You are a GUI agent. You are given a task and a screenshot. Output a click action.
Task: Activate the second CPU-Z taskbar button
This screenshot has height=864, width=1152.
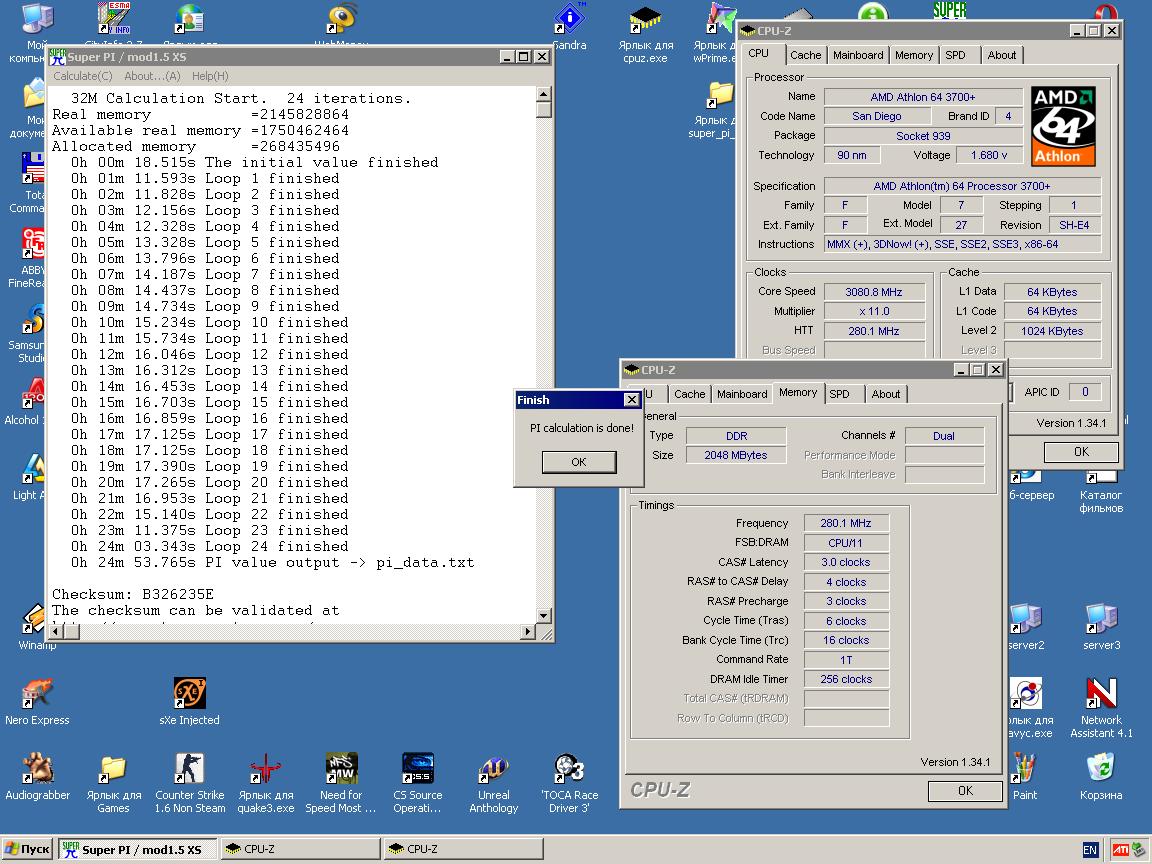pyautogui.click(x=463, y=849)
